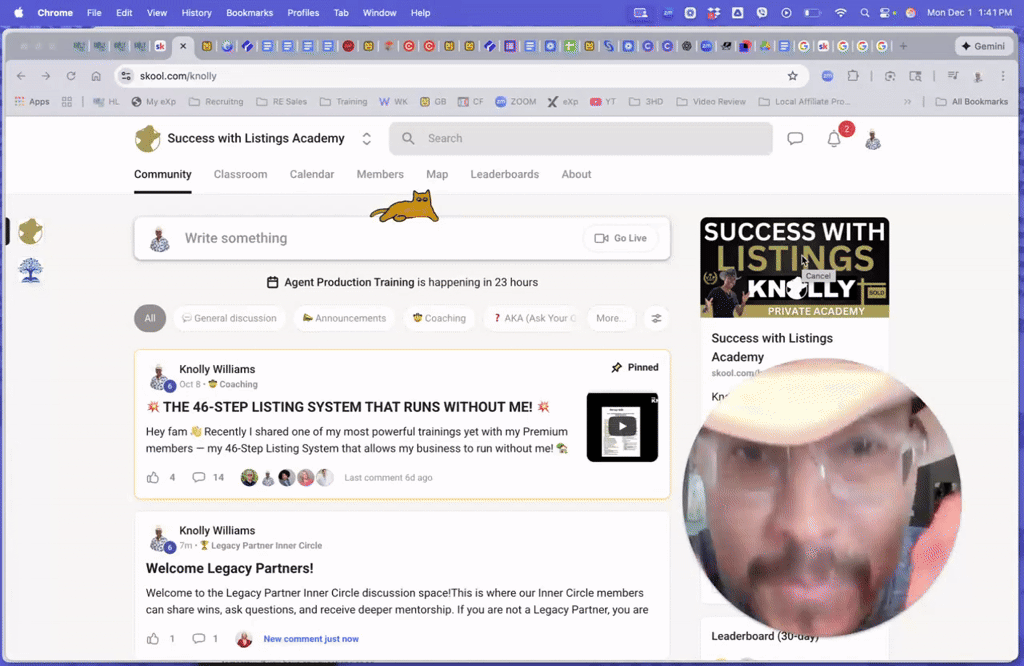Open the Map tab
This screenshot has height=666, width=1024.
coord(437,174)
